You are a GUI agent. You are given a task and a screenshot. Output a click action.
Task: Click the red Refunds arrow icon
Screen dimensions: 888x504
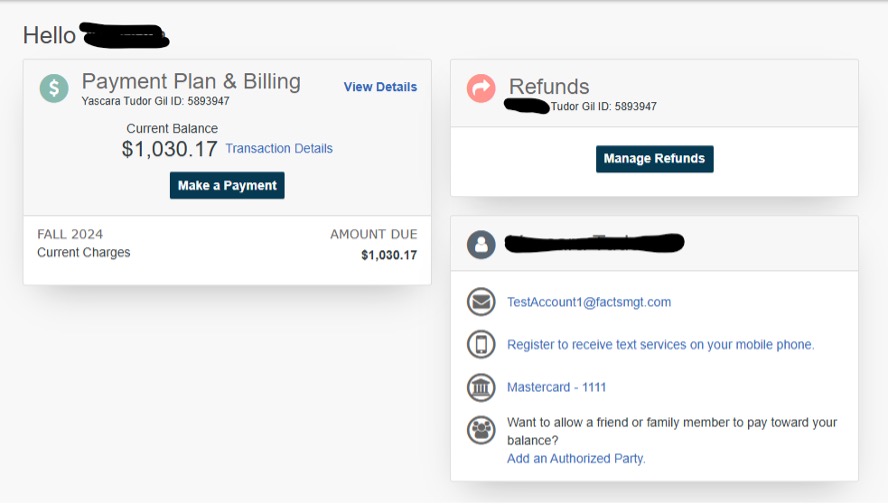point(481,89)
